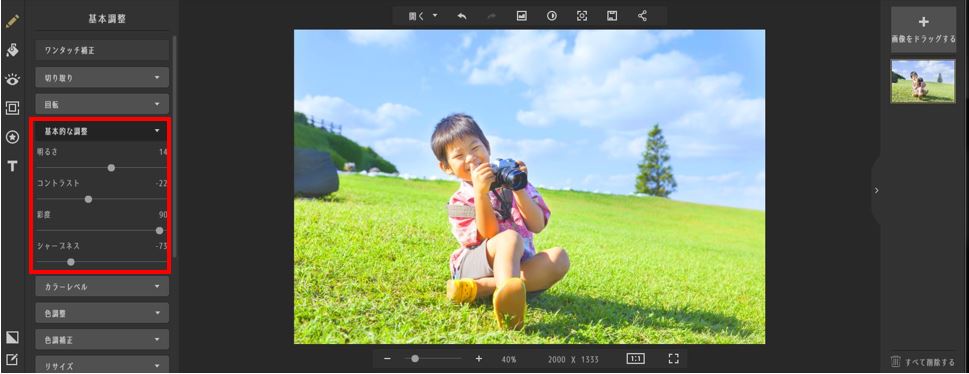969x374 pixels.
Task: Zoom in with the plus button
Action: click(x=478, y=359)
